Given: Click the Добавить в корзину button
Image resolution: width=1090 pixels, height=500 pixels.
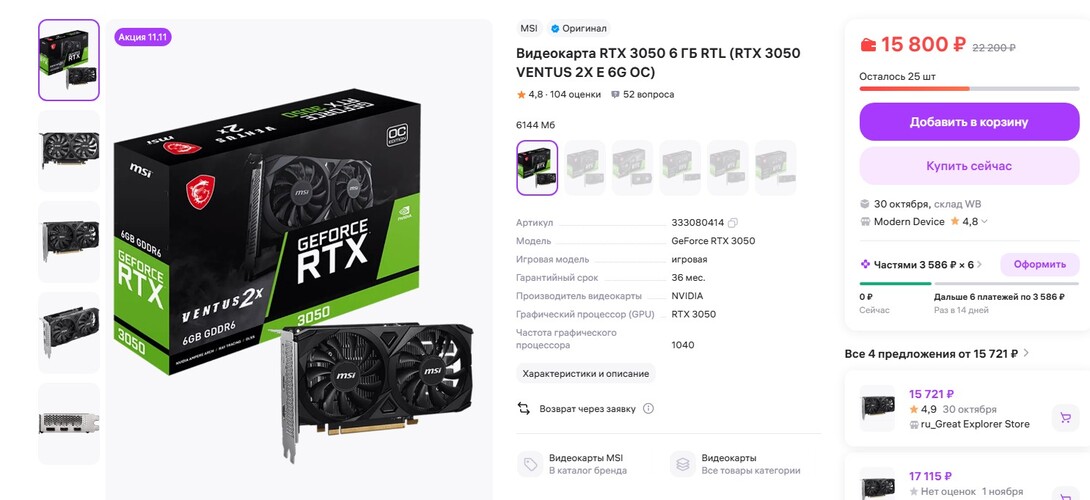Looking at the screenshot, I should (969, 122).
